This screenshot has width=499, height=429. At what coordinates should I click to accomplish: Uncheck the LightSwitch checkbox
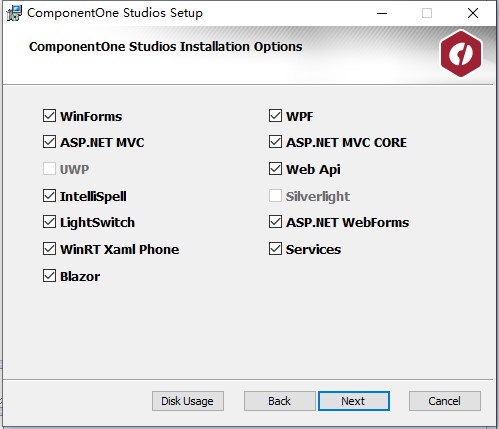click(49, 222)
